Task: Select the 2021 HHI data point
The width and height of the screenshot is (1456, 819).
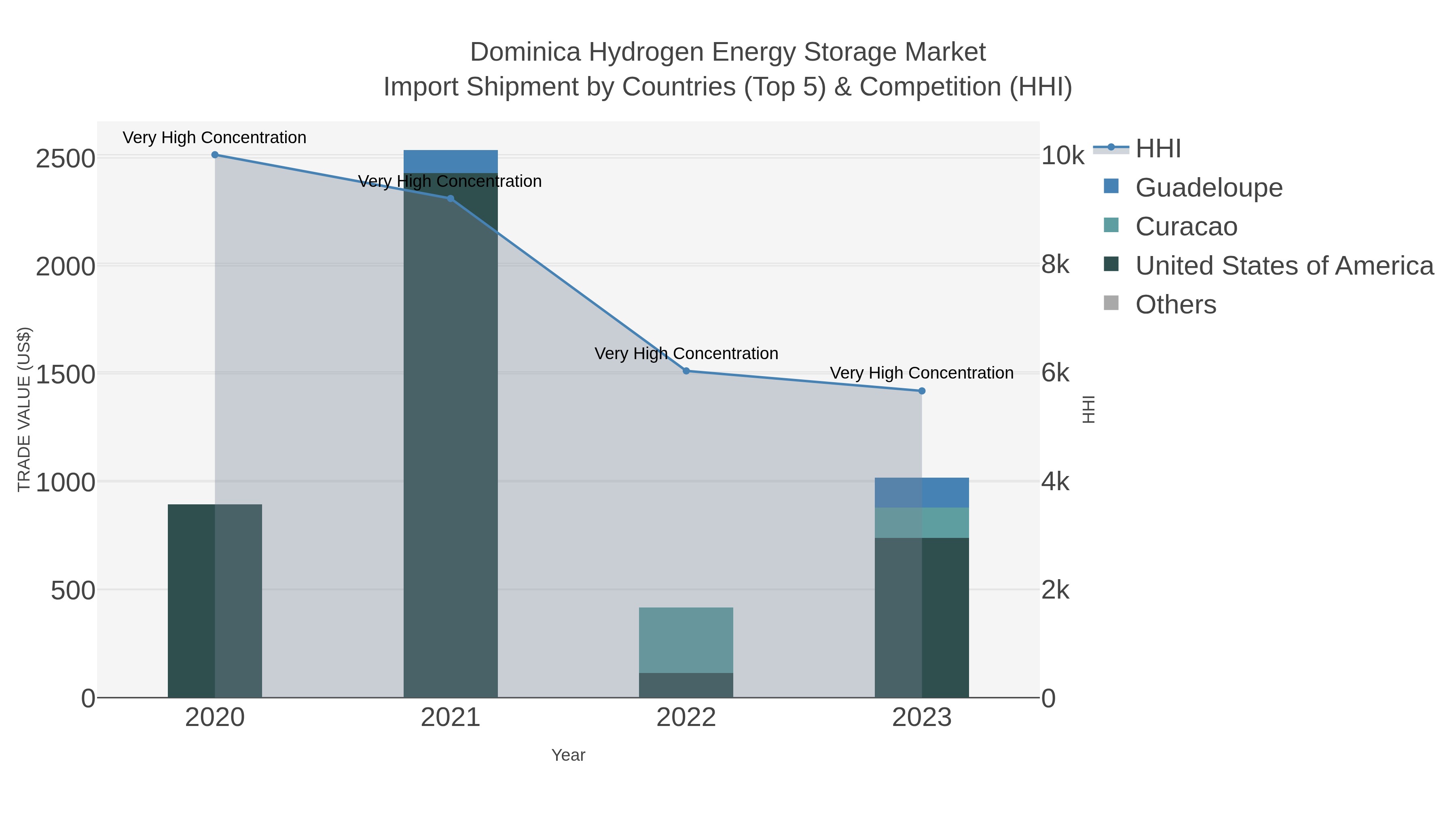Action: (x=451, y=199)
